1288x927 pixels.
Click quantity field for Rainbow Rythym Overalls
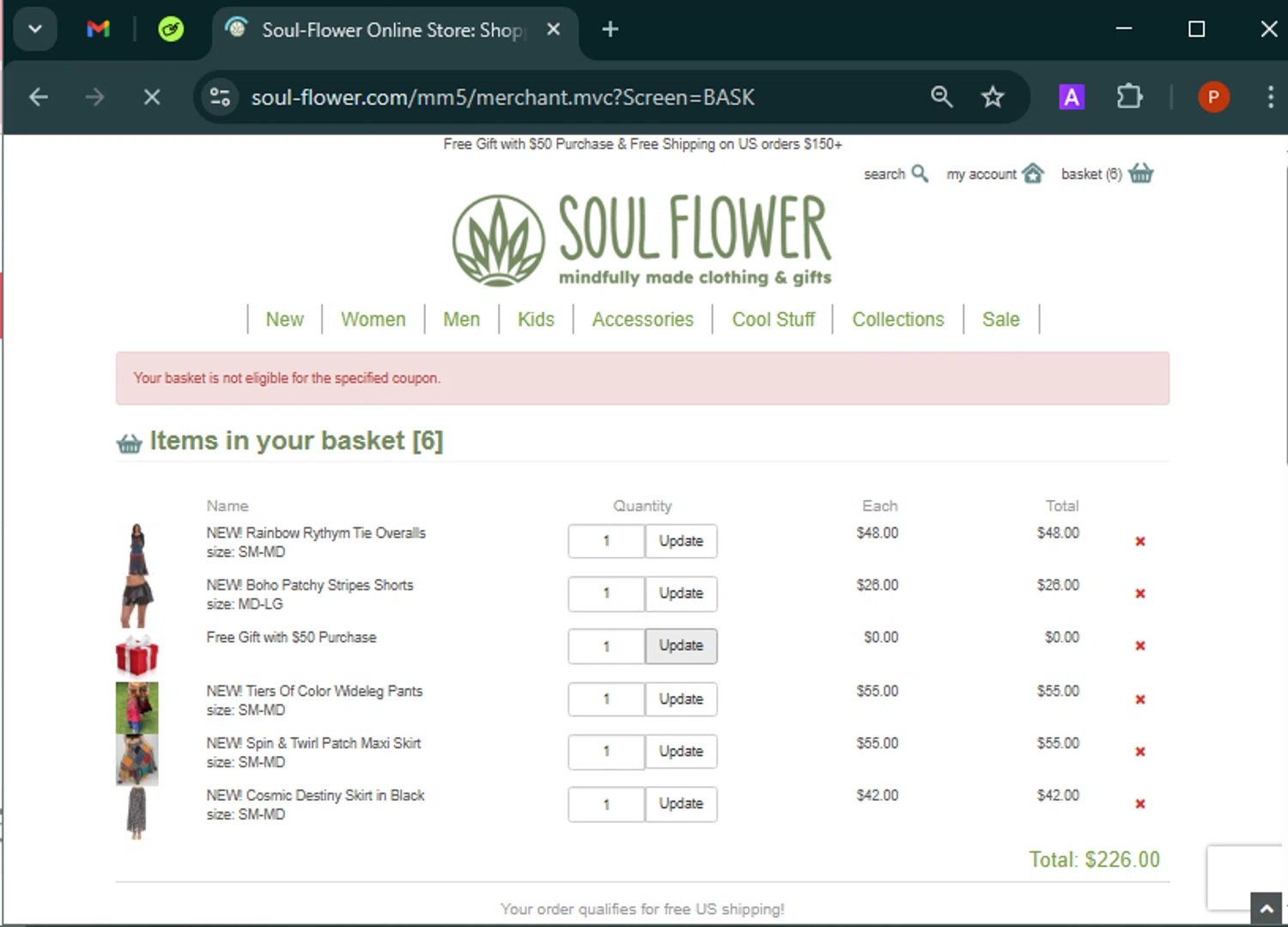(606, 541)
